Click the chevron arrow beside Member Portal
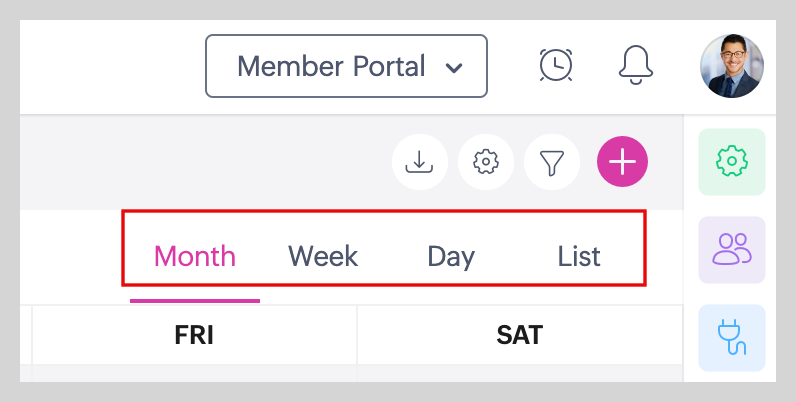 pos(454,68)
